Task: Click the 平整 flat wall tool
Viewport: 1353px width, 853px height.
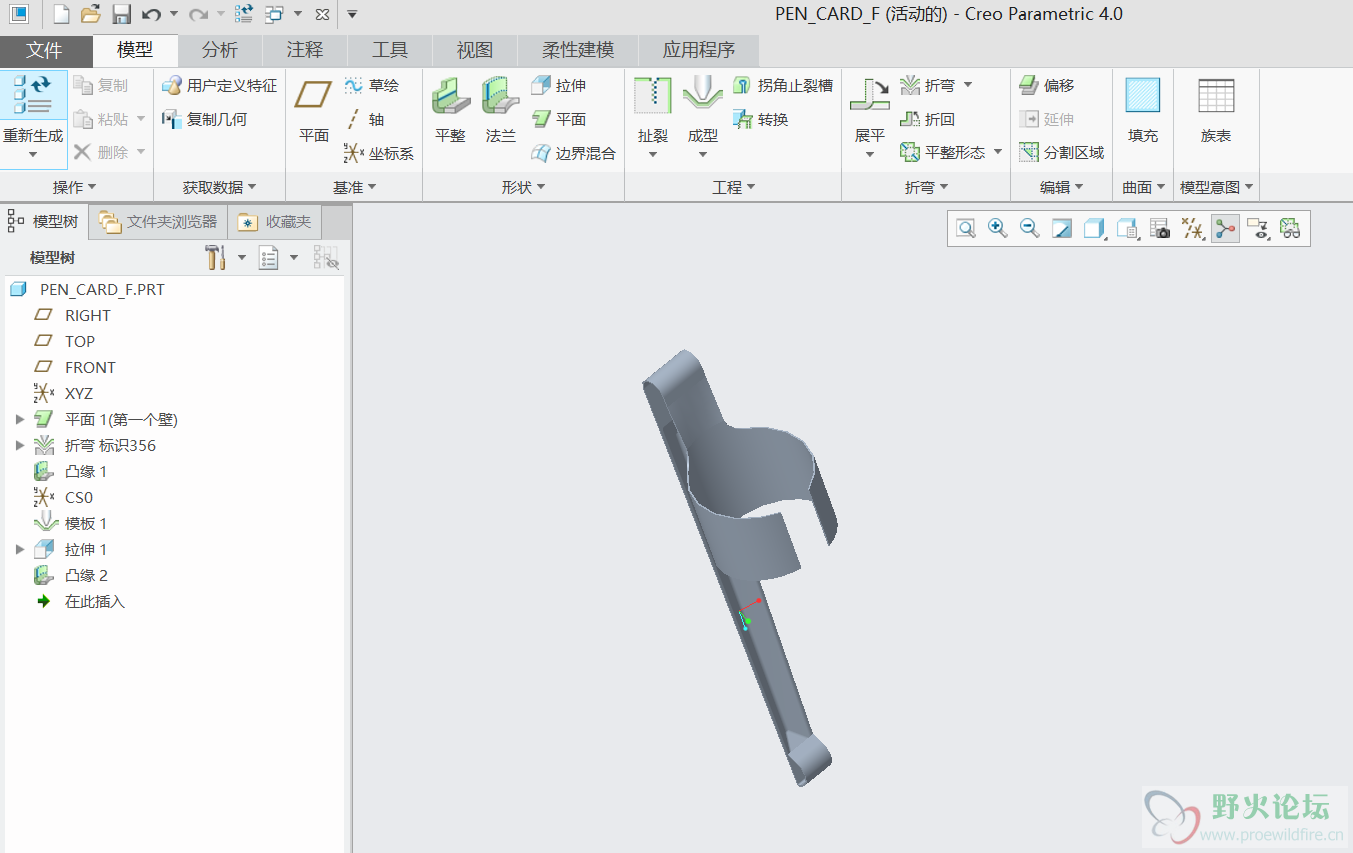Action: tap(450, 110)
